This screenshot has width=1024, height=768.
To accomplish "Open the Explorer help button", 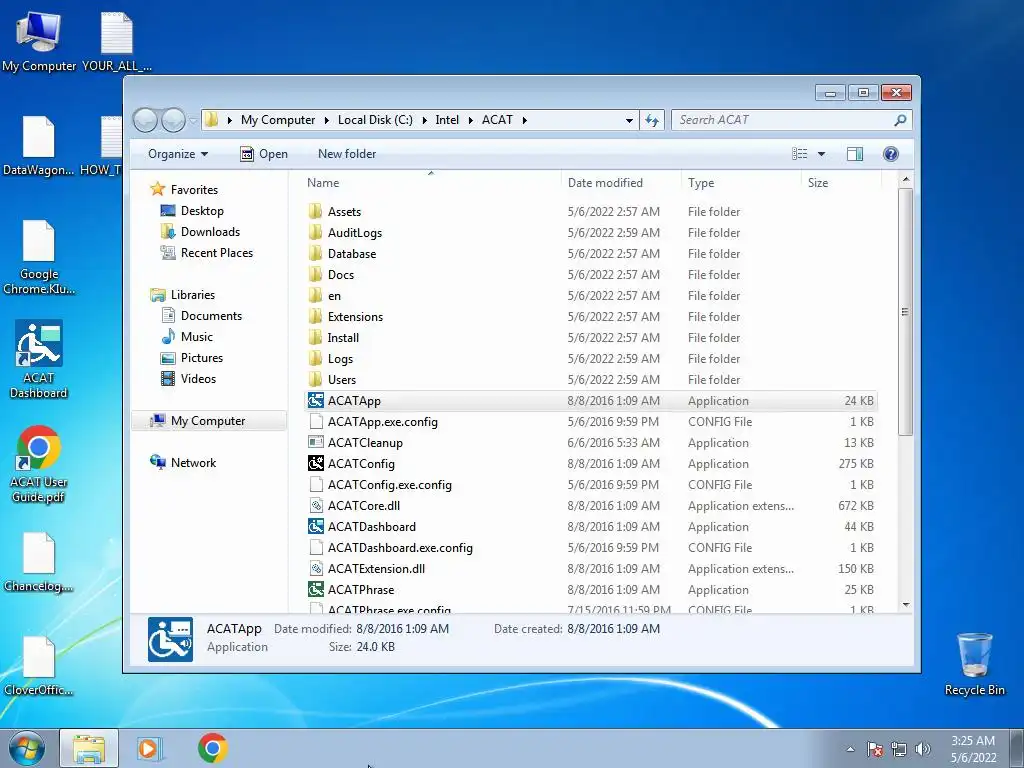I will pos(890,153).
